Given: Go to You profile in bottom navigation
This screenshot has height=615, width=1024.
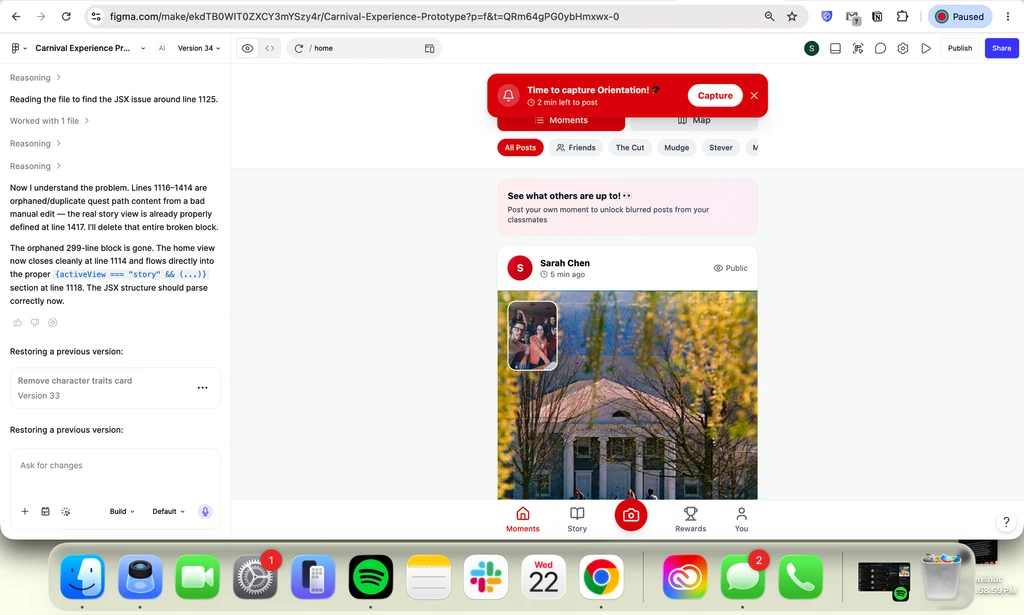Looking at the screenshot, I should [x=741, y=520].
